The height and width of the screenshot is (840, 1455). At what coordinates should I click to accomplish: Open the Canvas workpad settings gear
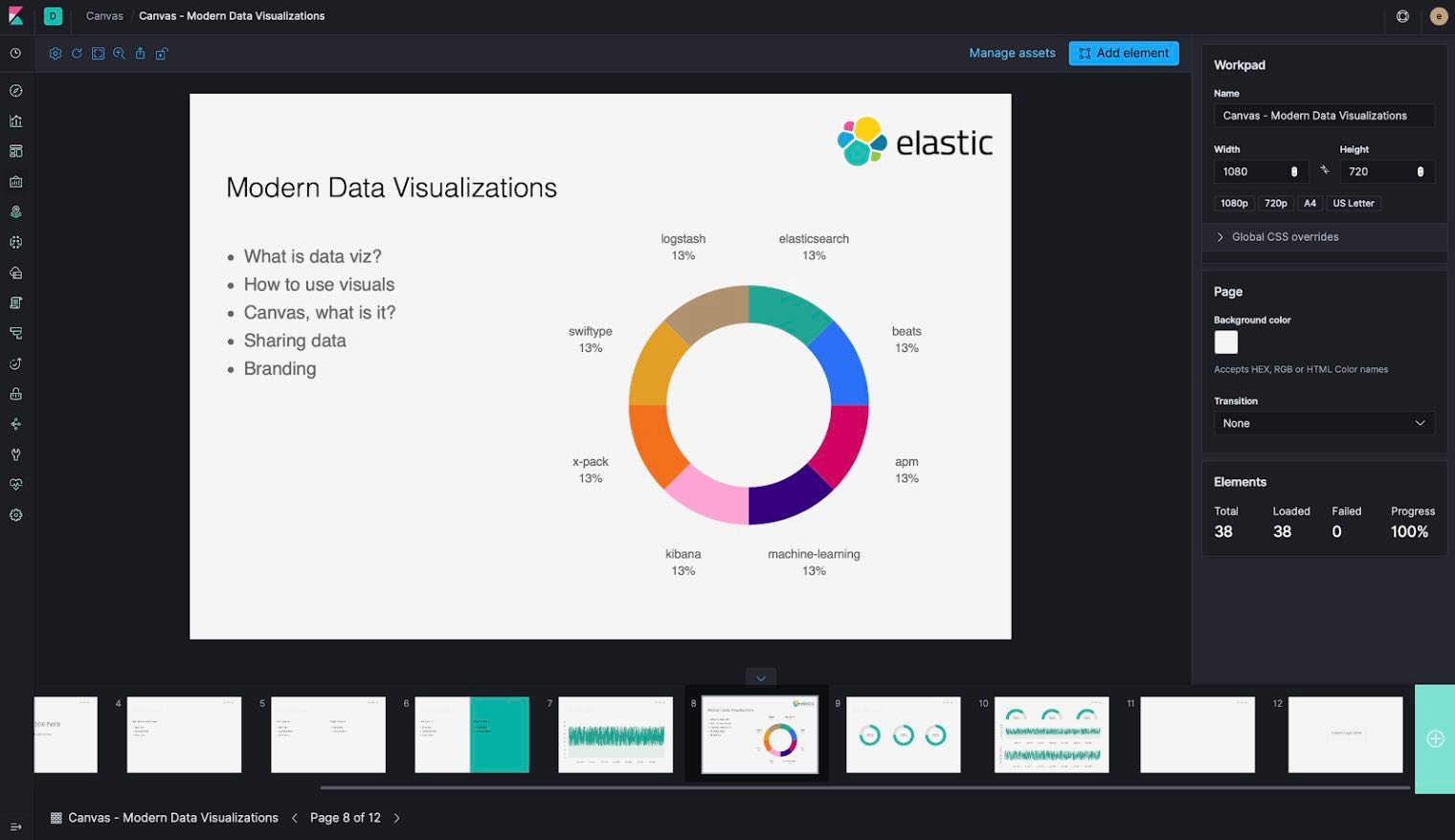click(x=55, y=54)
